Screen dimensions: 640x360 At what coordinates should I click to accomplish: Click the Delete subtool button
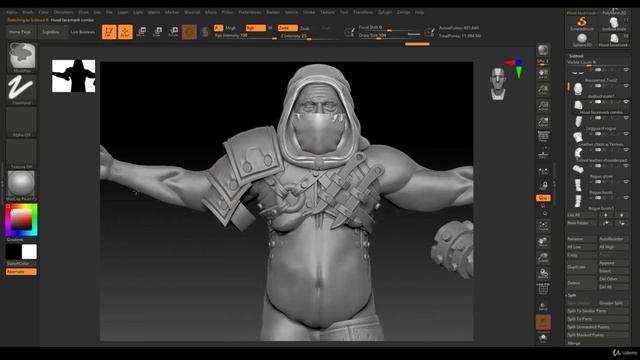tap(582, 283)
